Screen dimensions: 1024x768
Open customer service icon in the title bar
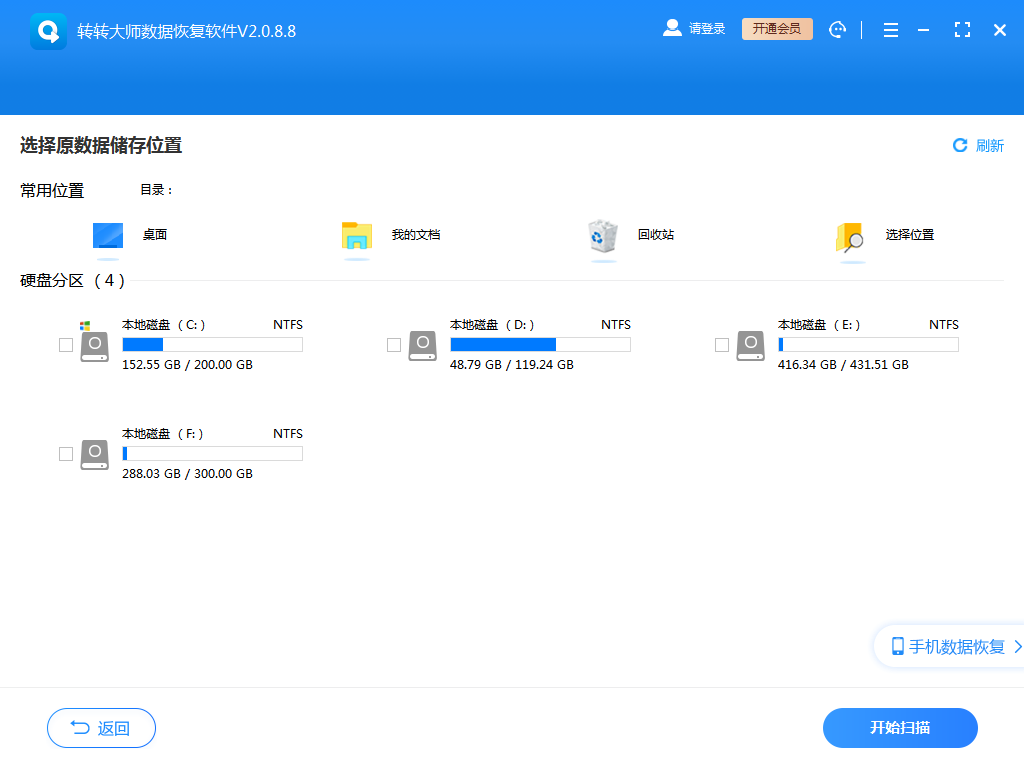(837, 29)
